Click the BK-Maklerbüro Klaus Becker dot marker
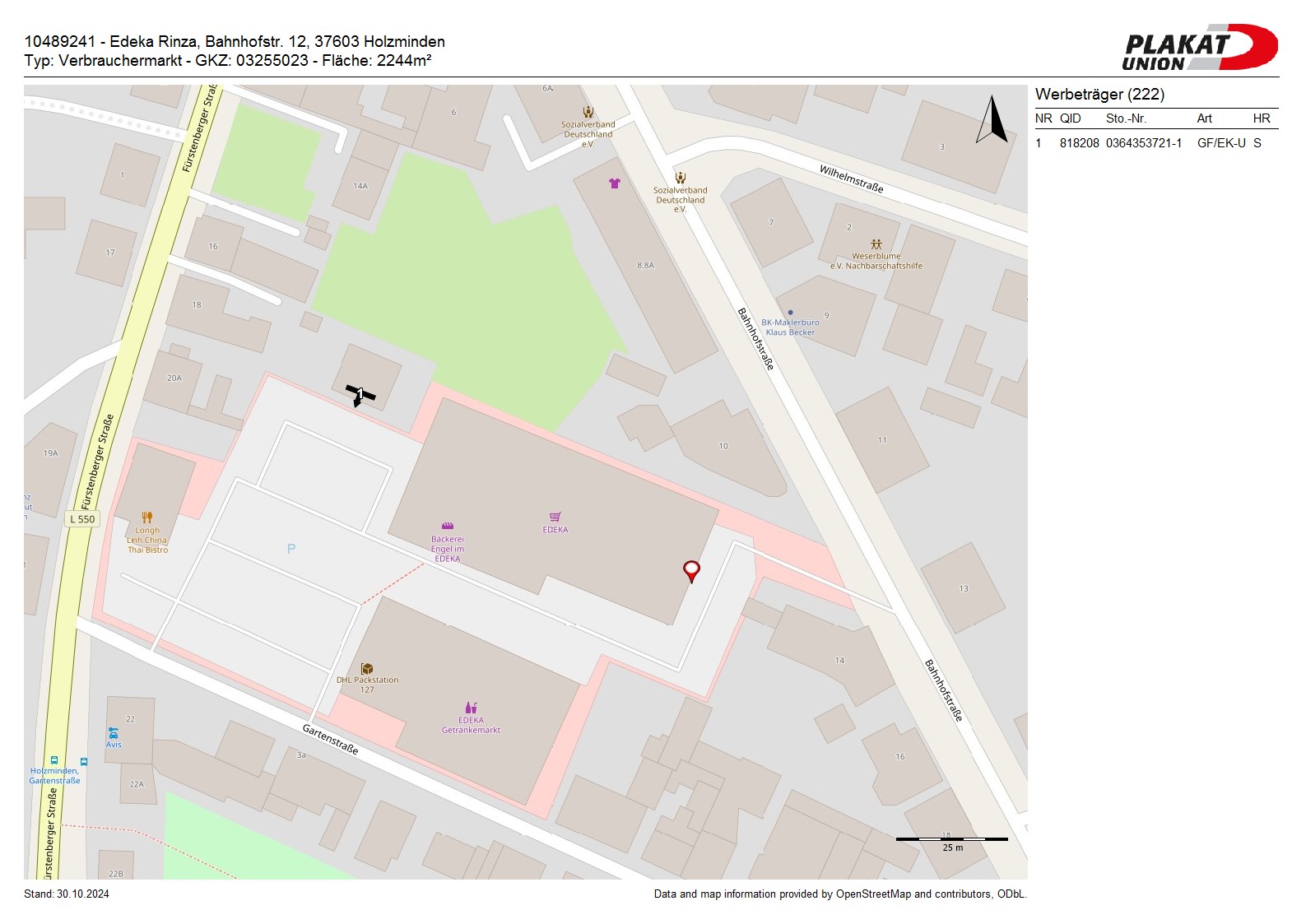 pos(790,313)
